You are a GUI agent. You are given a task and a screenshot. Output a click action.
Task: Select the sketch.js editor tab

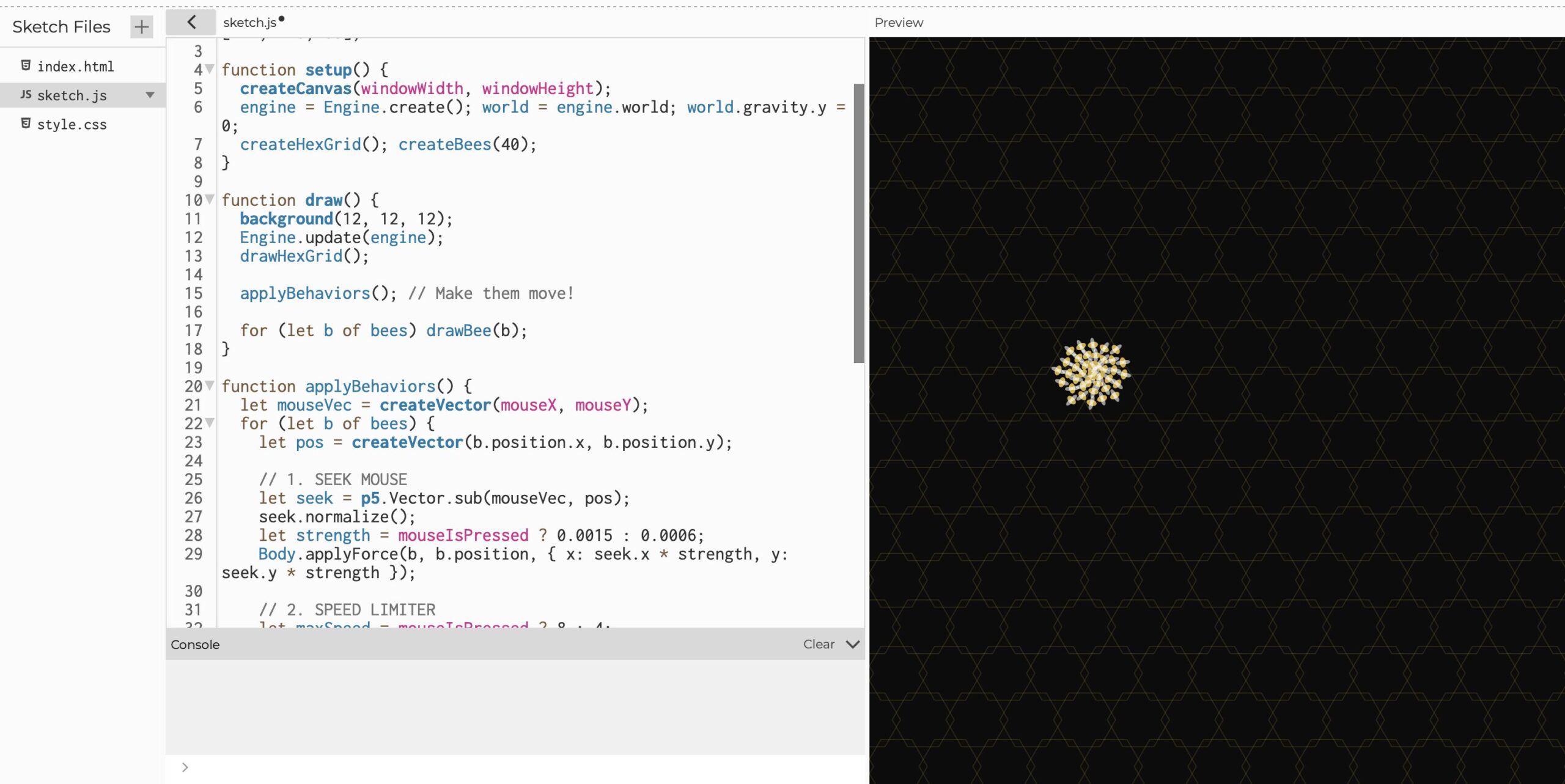point(249,23)
